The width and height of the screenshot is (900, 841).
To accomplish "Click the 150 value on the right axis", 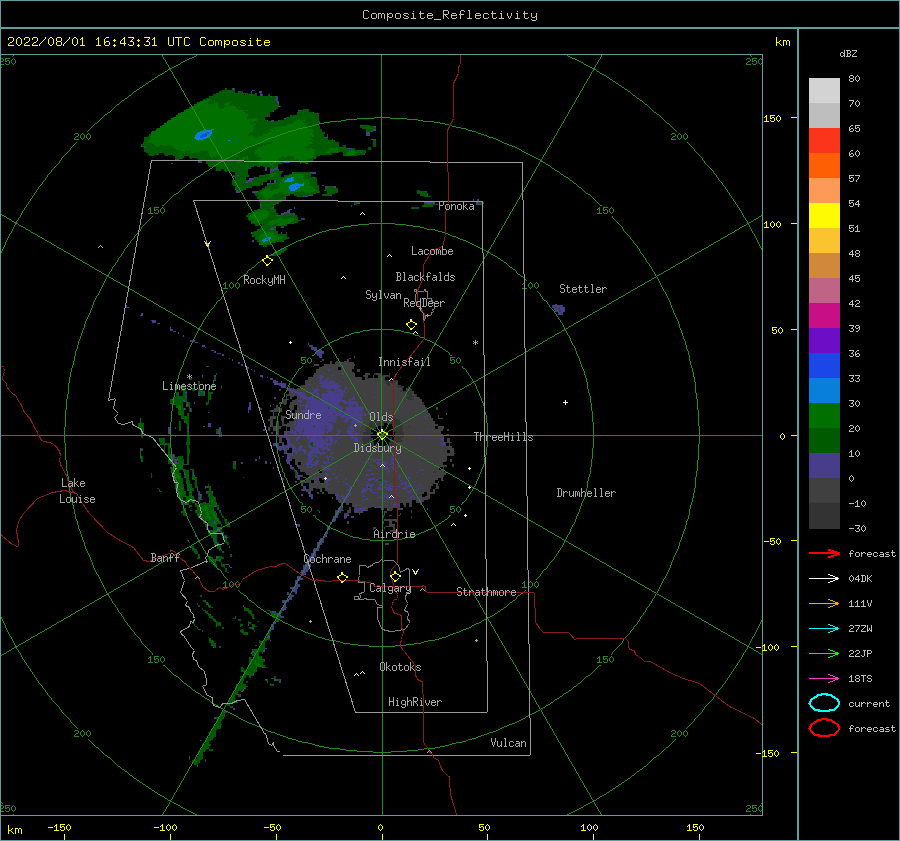I will [772, 118].
